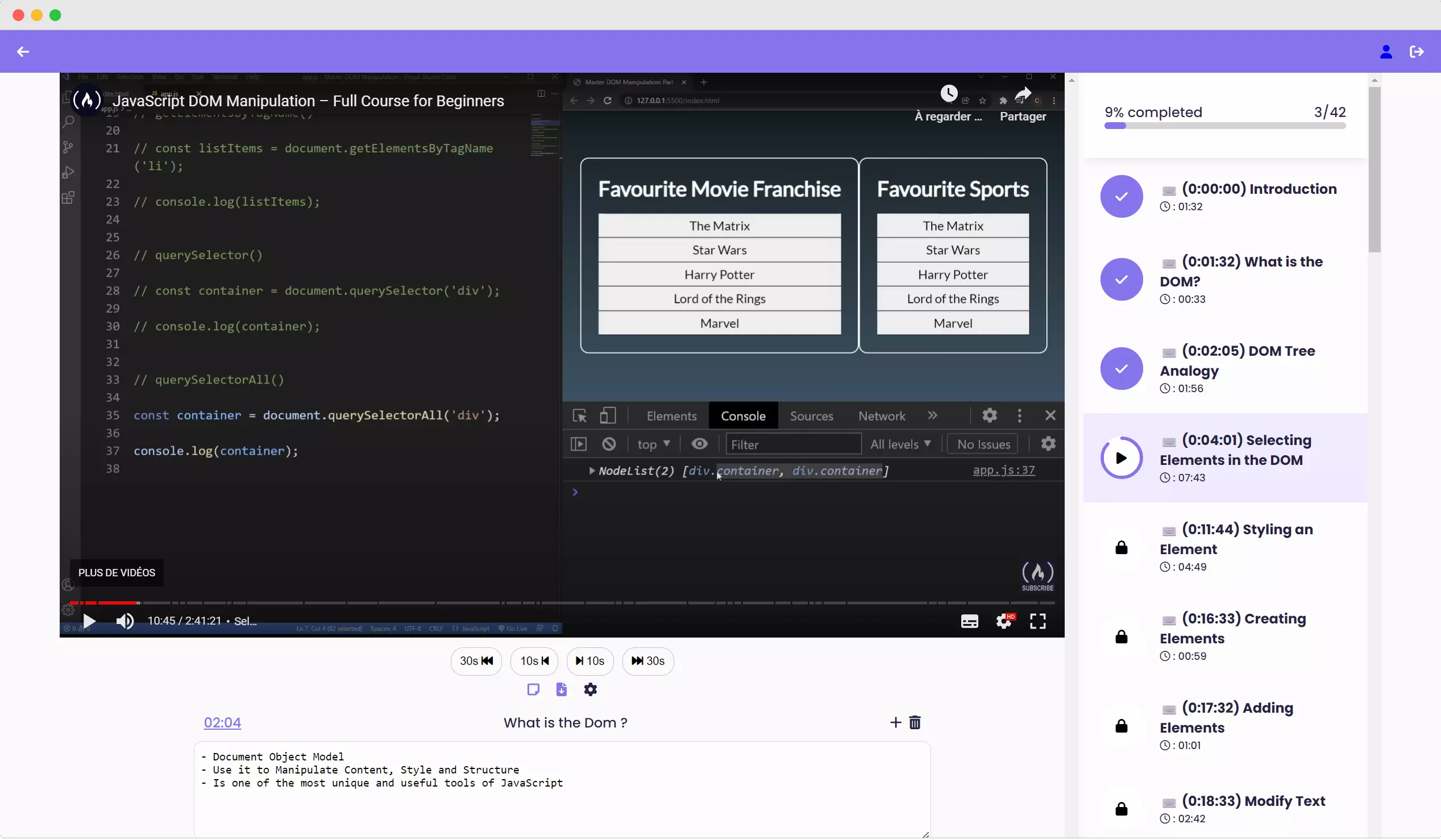Toggle the live expression eye icon
Viewport: 1441px width, 840px height.
click(x=699, y=444)
